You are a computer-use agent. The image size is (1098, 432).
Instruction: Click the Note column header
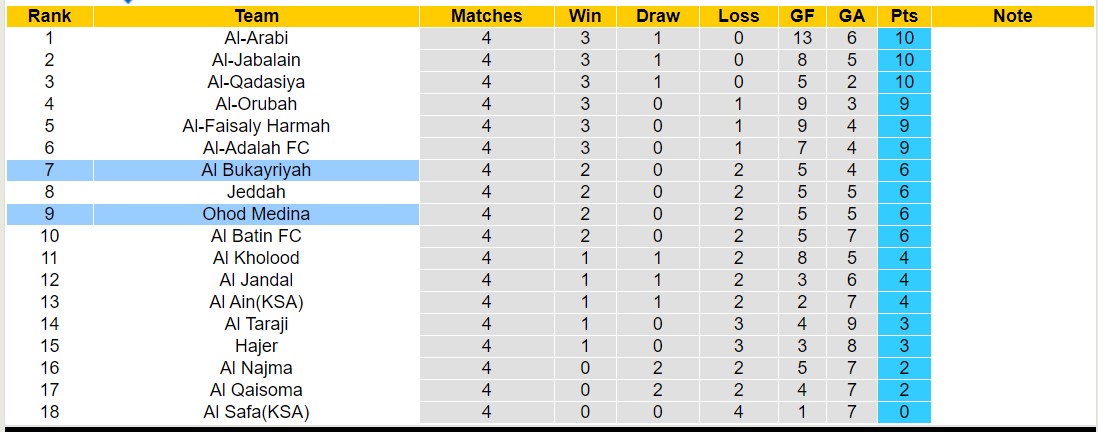point(1013,16)
